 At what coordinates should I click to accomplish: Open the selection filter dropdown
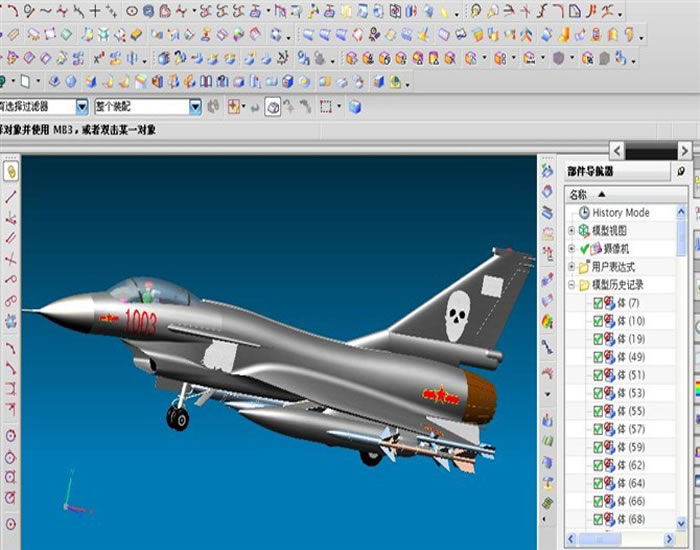click(x=82, y=106)
